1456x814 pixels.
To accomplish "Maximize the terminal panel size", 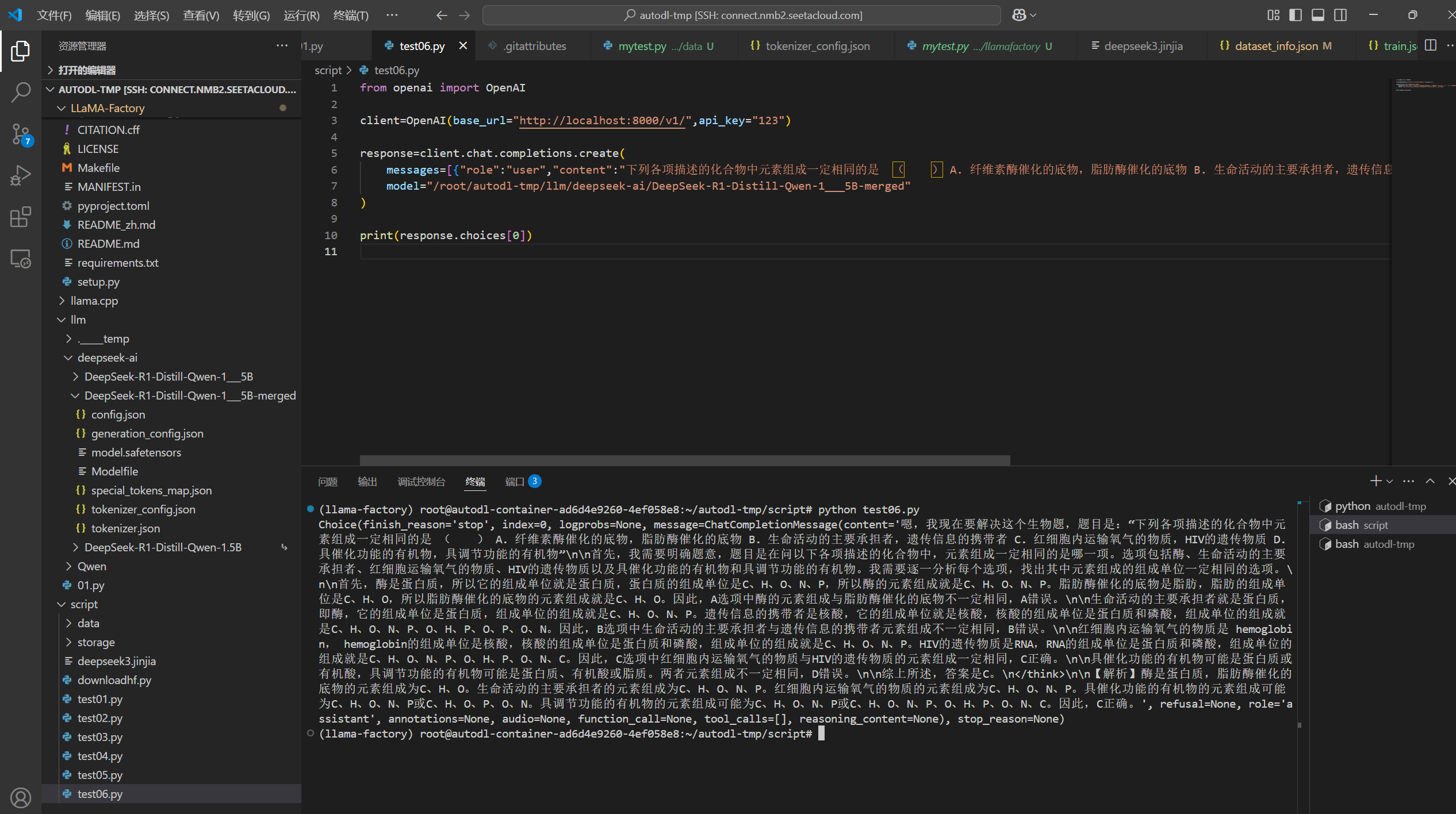I will tap(1430, 481).
